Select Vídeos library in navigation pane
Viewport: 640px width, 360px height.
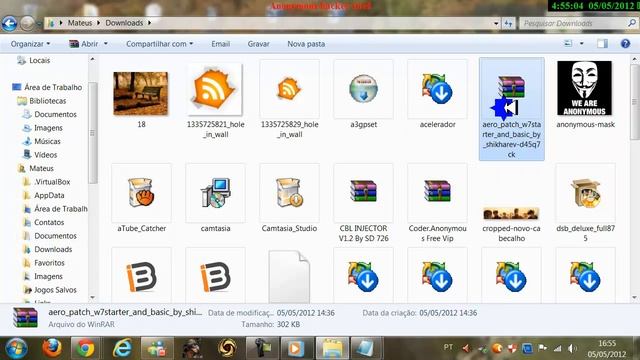45,155
